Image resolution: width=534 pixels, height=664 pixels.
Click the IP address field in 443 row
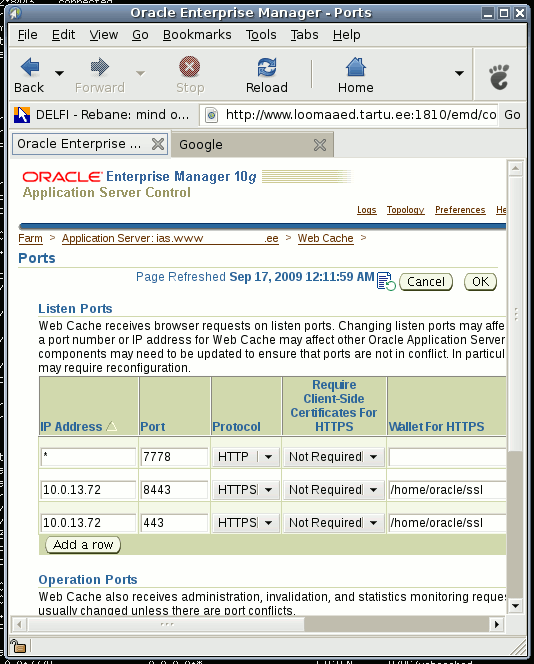(x=89, y=523)
